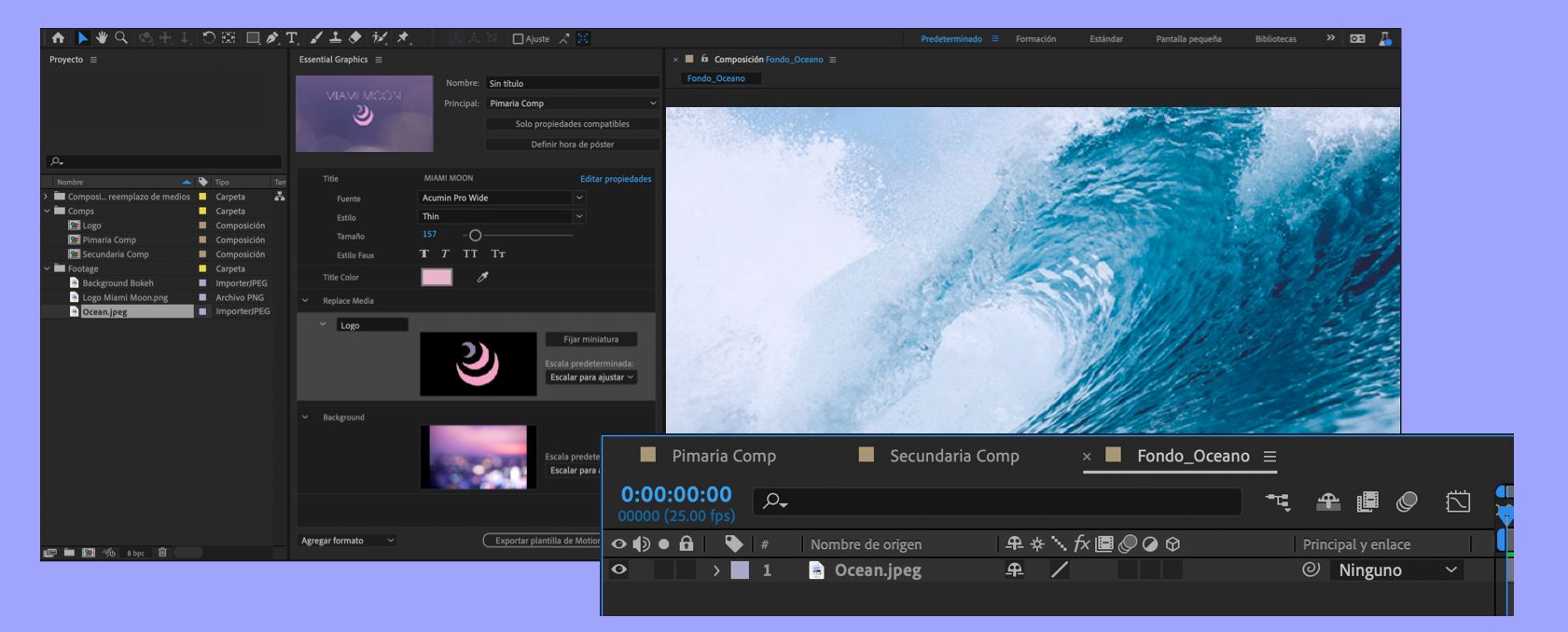Click the label tag column icon in timeline
The width and height of the screenshot is (1568, 632).
(734, 543)
